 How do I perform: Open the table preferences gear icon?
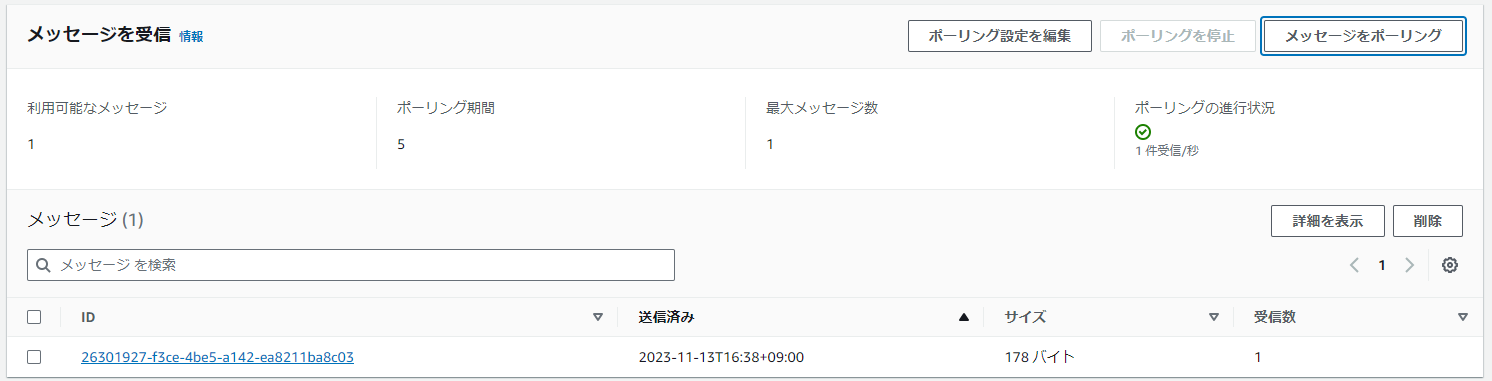(x=1450, y=265)
